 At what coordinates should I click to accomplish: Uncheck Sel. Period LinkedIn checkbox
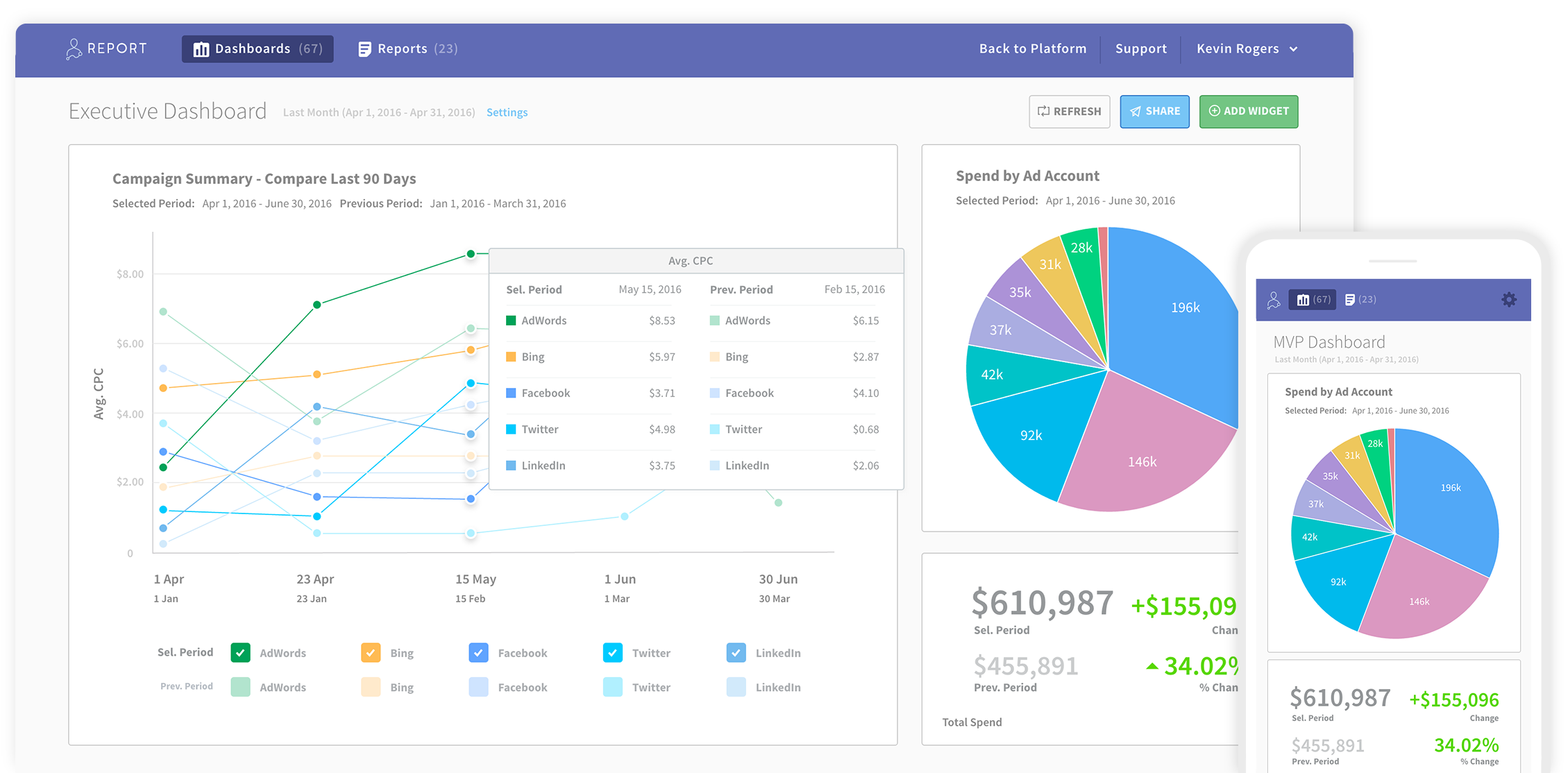[736, 653]
